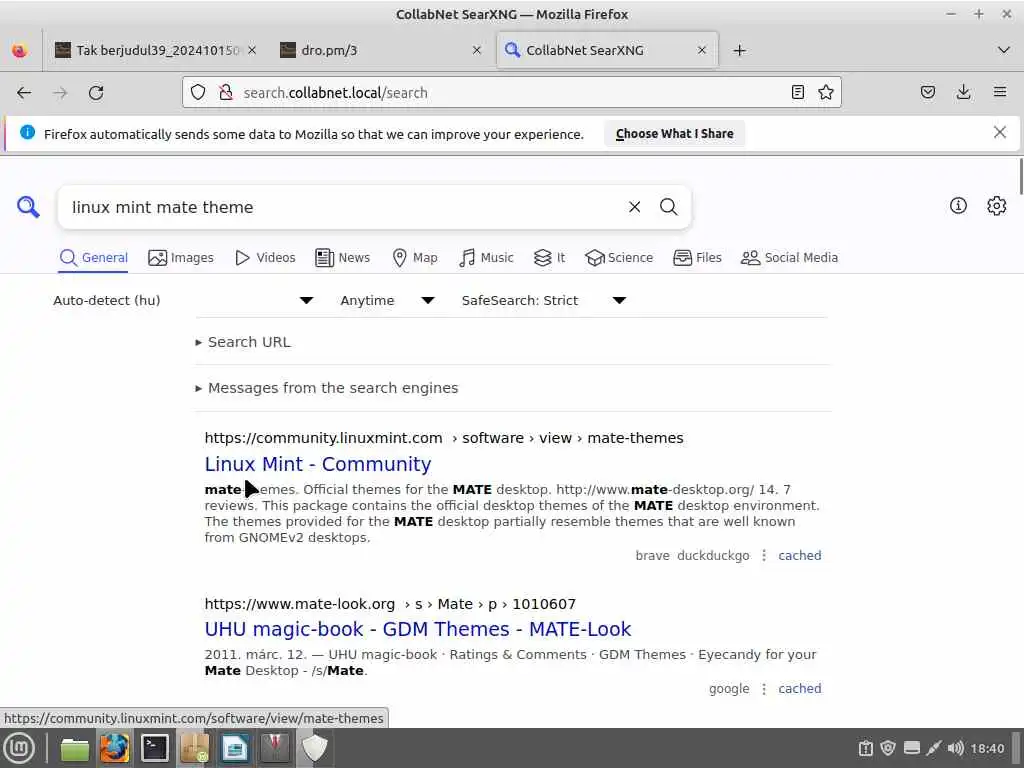This screenshot has width=1024, height=768.
Task: Reload the current page
Action: [96, 93]
